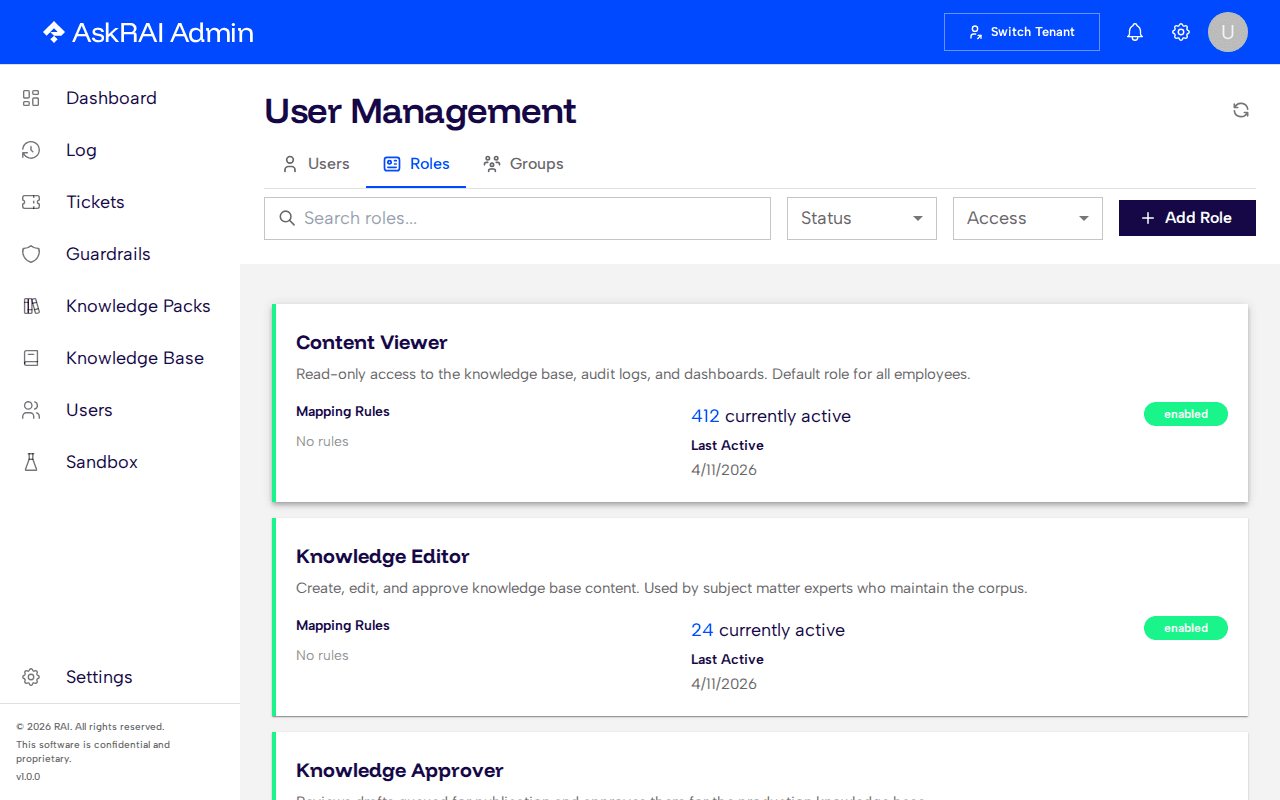Image resolution: width=1280 pixels, height=800 pixels.
Task: Open the Content Viewer role title
Action: coord(372,342)
